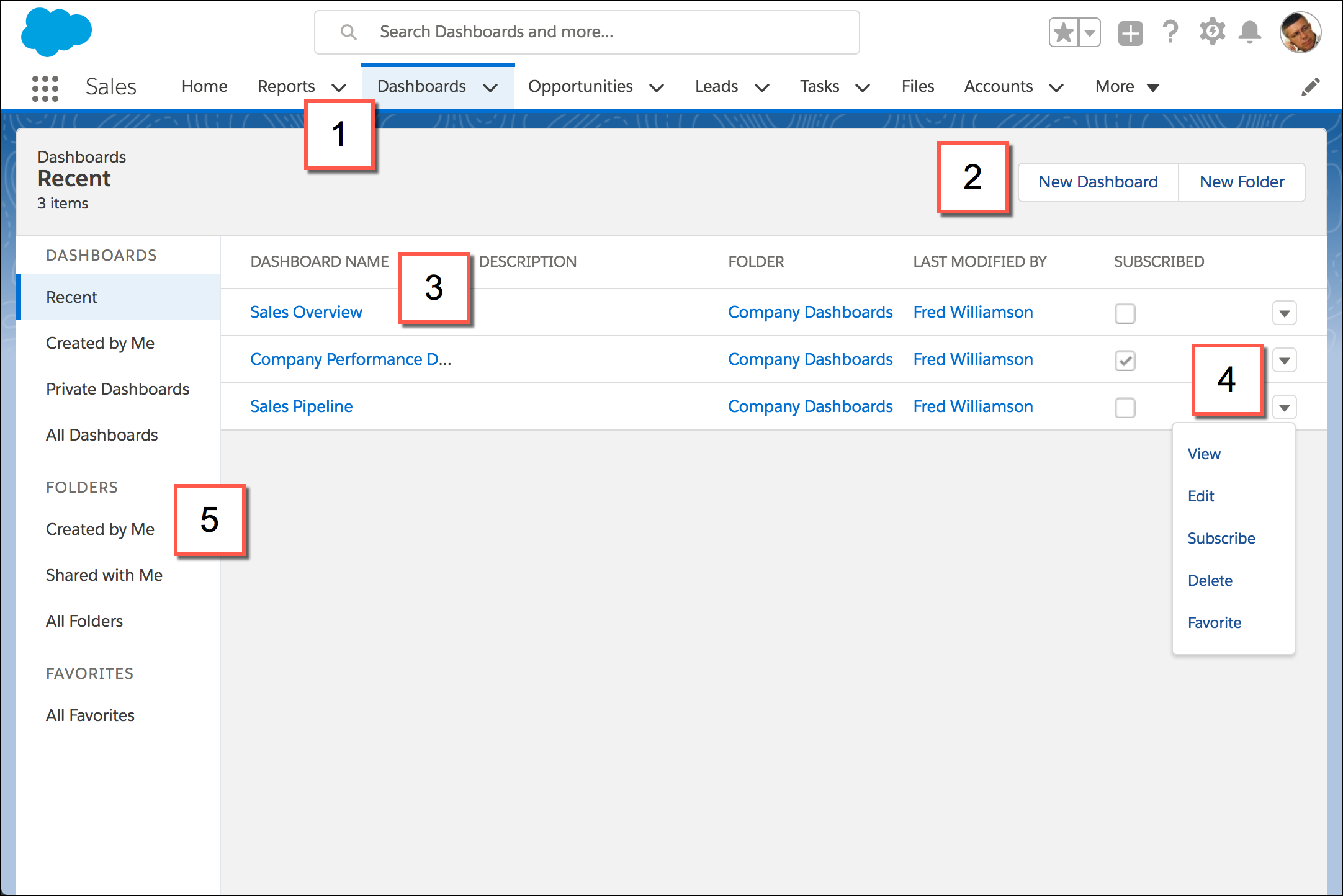Viewport: 1343px width, 896px height.
Task: Choose Favorite from the row actions menu
Action: pyautogui.click(x=1215, y=622)
